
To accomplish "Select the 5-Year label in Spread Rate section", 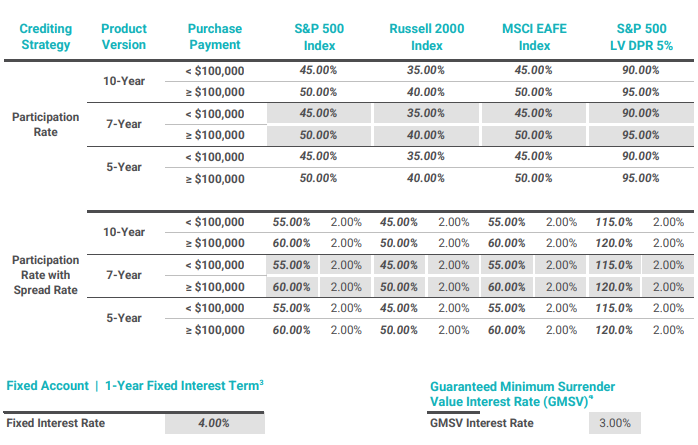I will 124,318.
